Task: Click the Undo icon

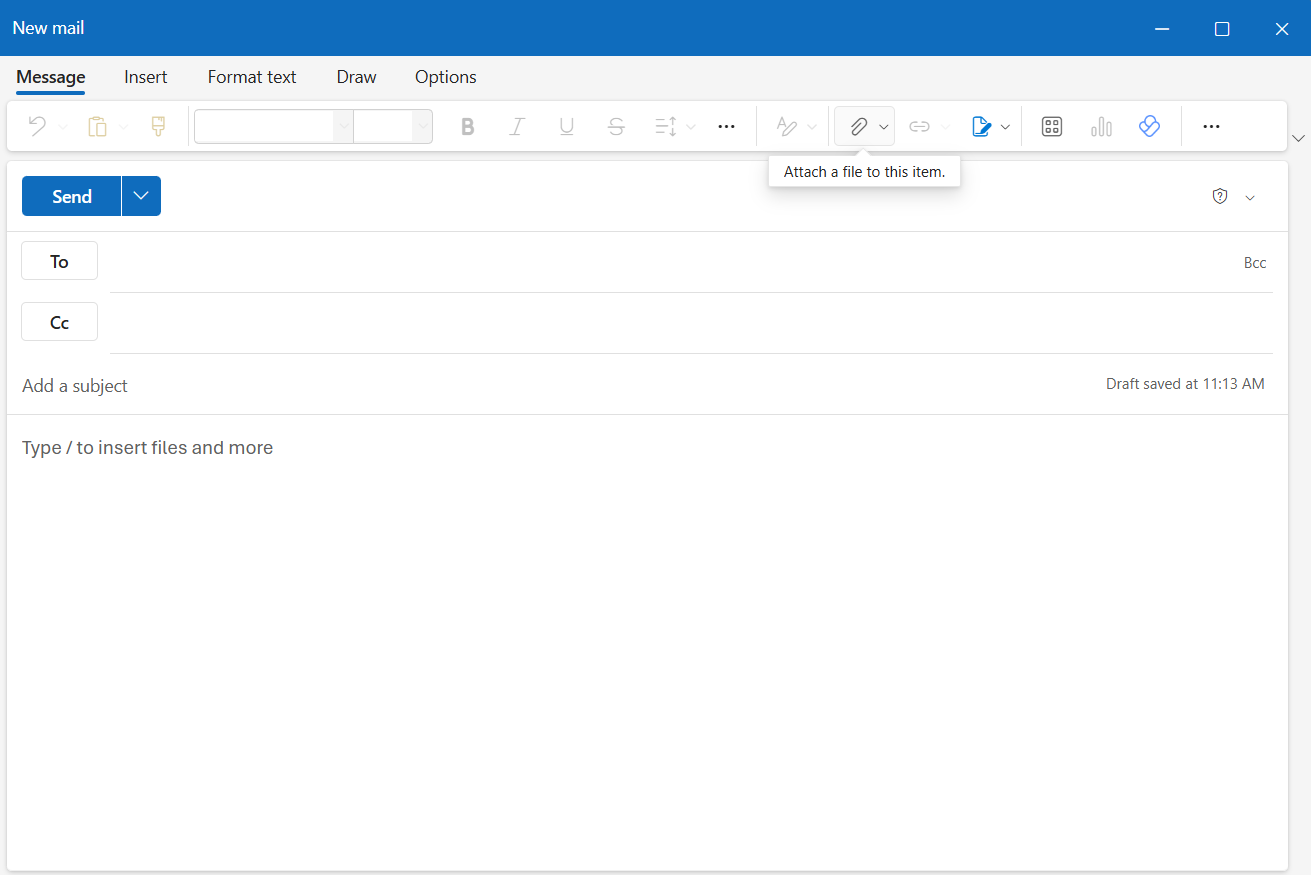Action: [x=37, y=126]
